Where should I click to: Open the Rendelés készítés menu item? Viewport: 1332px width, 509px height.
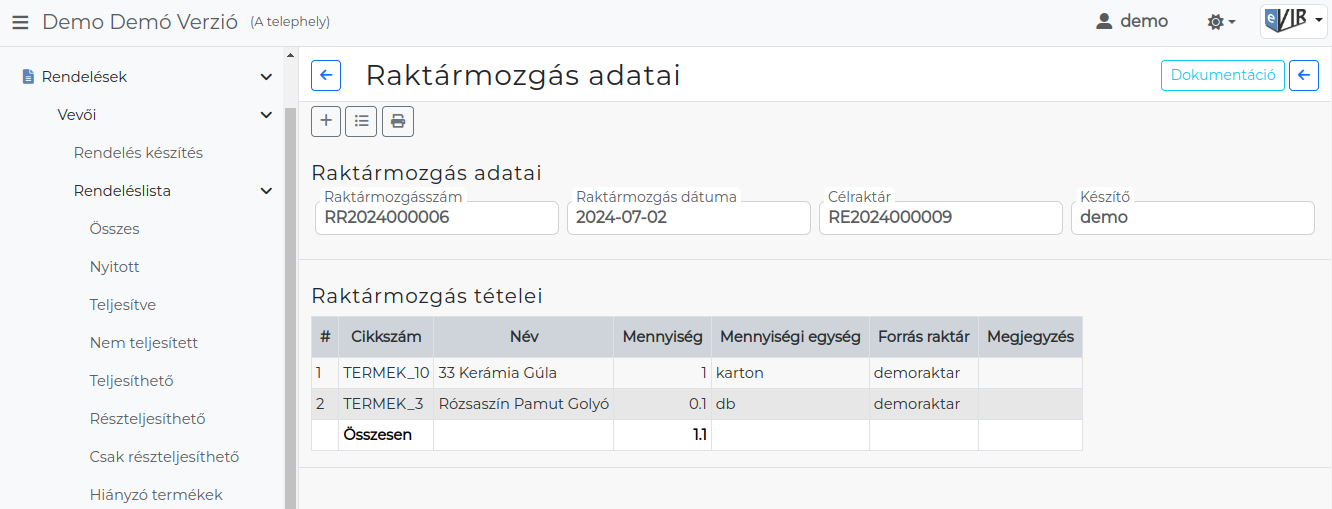click(x=138, y=153)
